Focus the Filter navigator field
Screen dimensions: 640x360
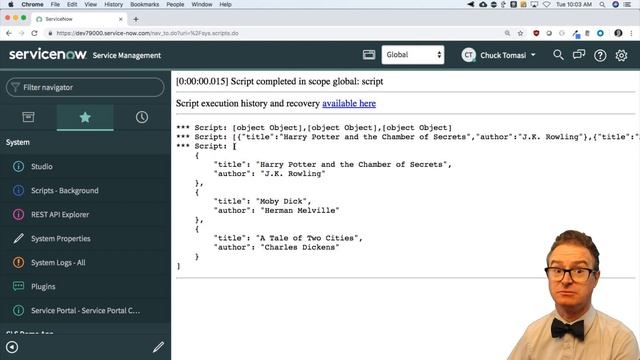tap(85, 87)
